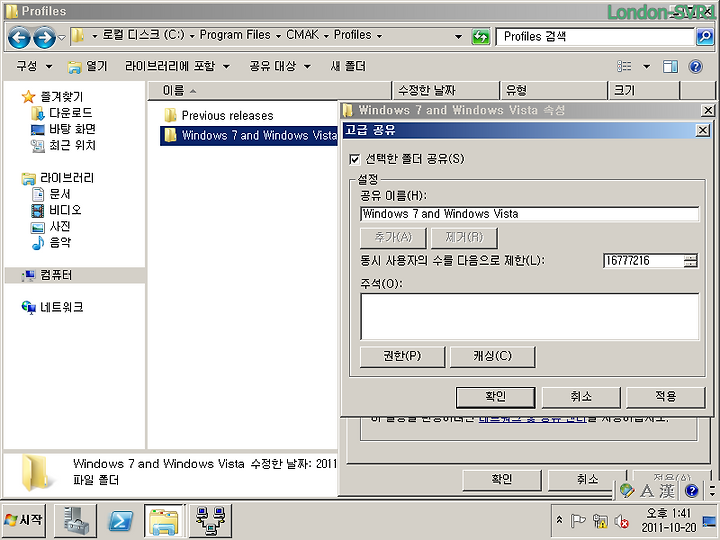The width and height of the screenshot is (720, 540).
Task: Select 라이브러리 in navigation pane
Action: [57, 178]
